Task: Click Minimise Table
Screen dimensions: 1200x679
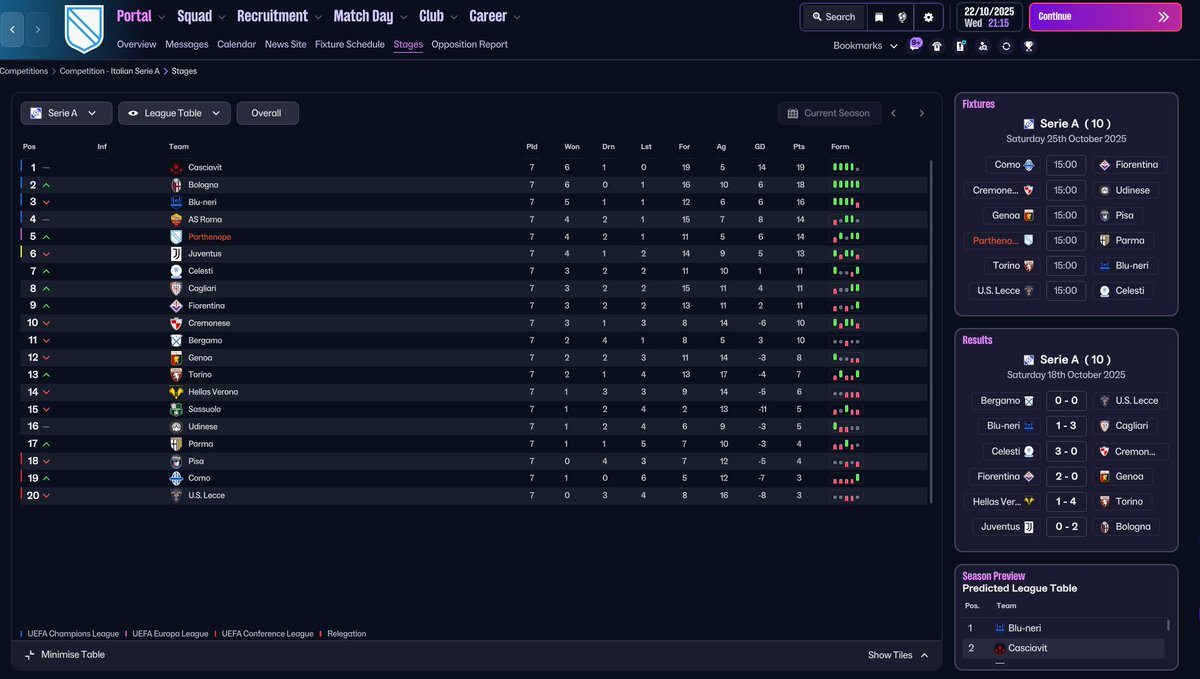Action: [65, 655]
